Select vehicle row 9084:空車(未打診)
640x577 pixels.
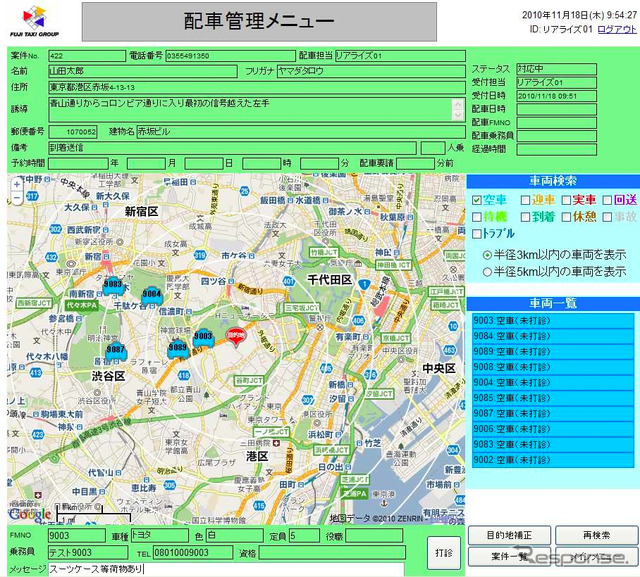click(553, 336)
